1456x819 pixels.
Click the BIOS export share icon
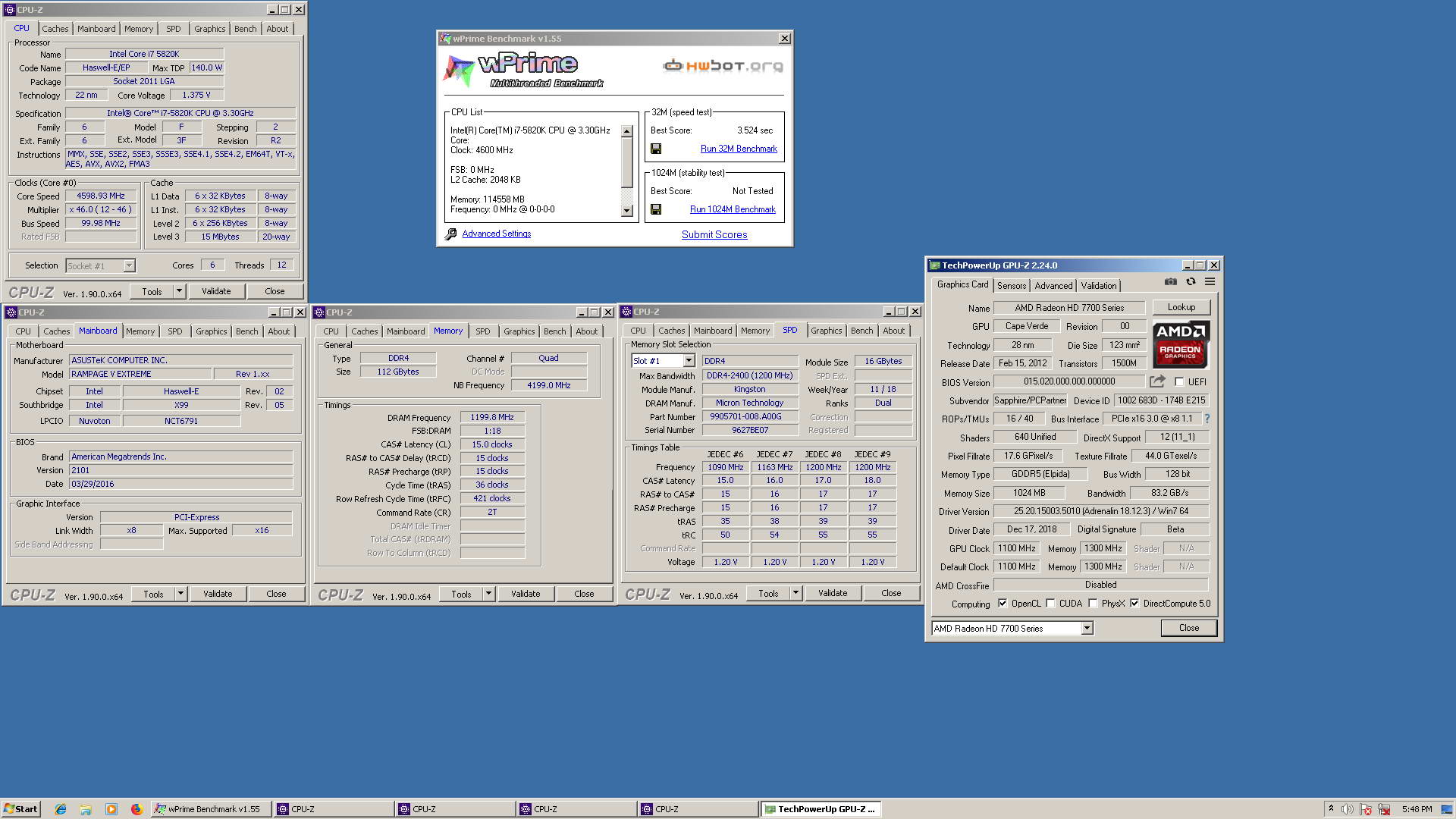coord(1157,381)
